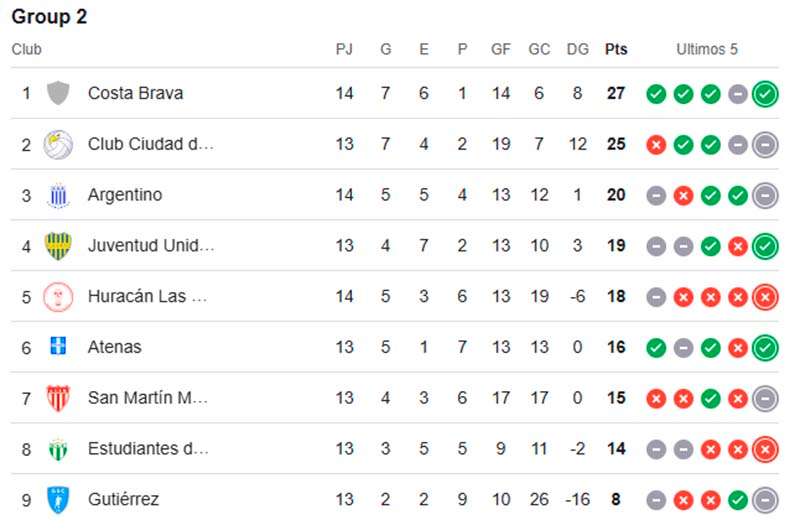Click Costa Brava's most recent win indicator

(x=765, y=94)
